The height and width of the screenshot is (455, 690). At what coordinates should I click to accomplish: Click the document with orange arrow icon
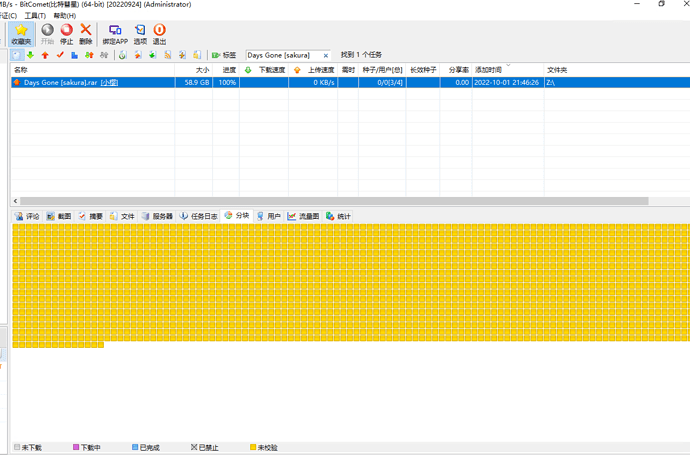[x=182, y=55]
